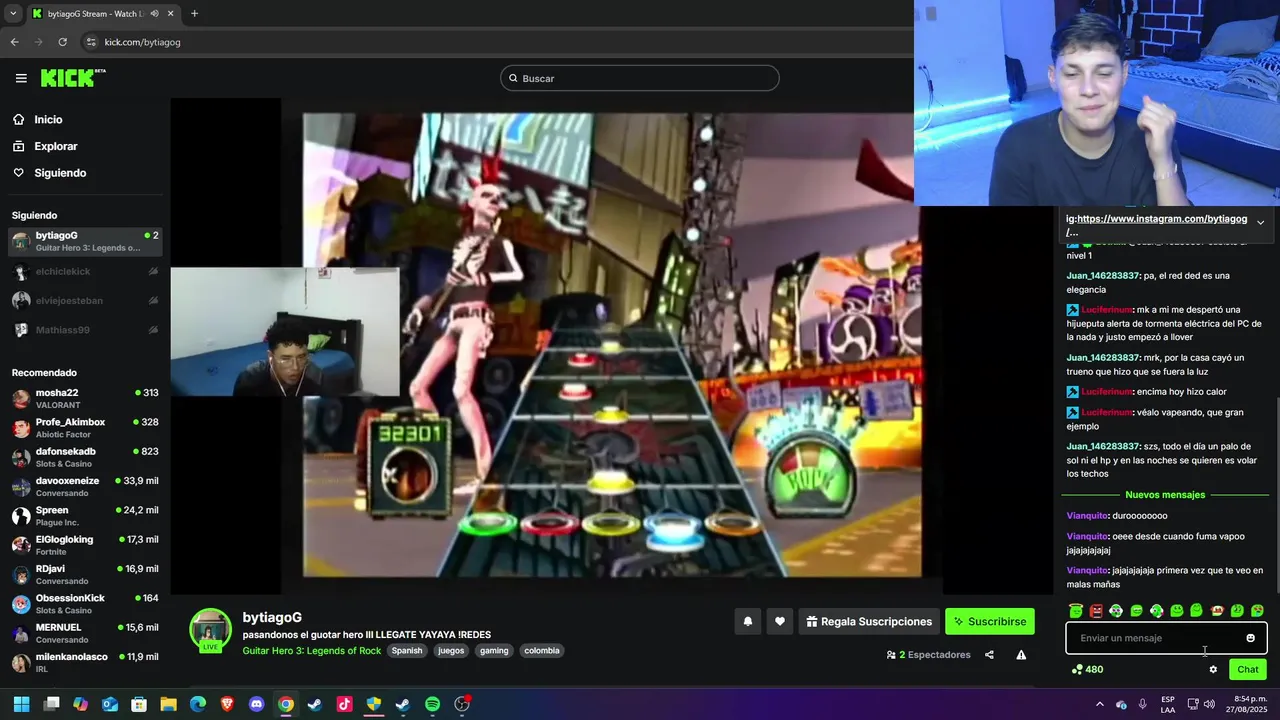This screenshot has height=720, width=1280.
Task: Open recommended channel Profe_Akimbox
Action: [85, 428]
